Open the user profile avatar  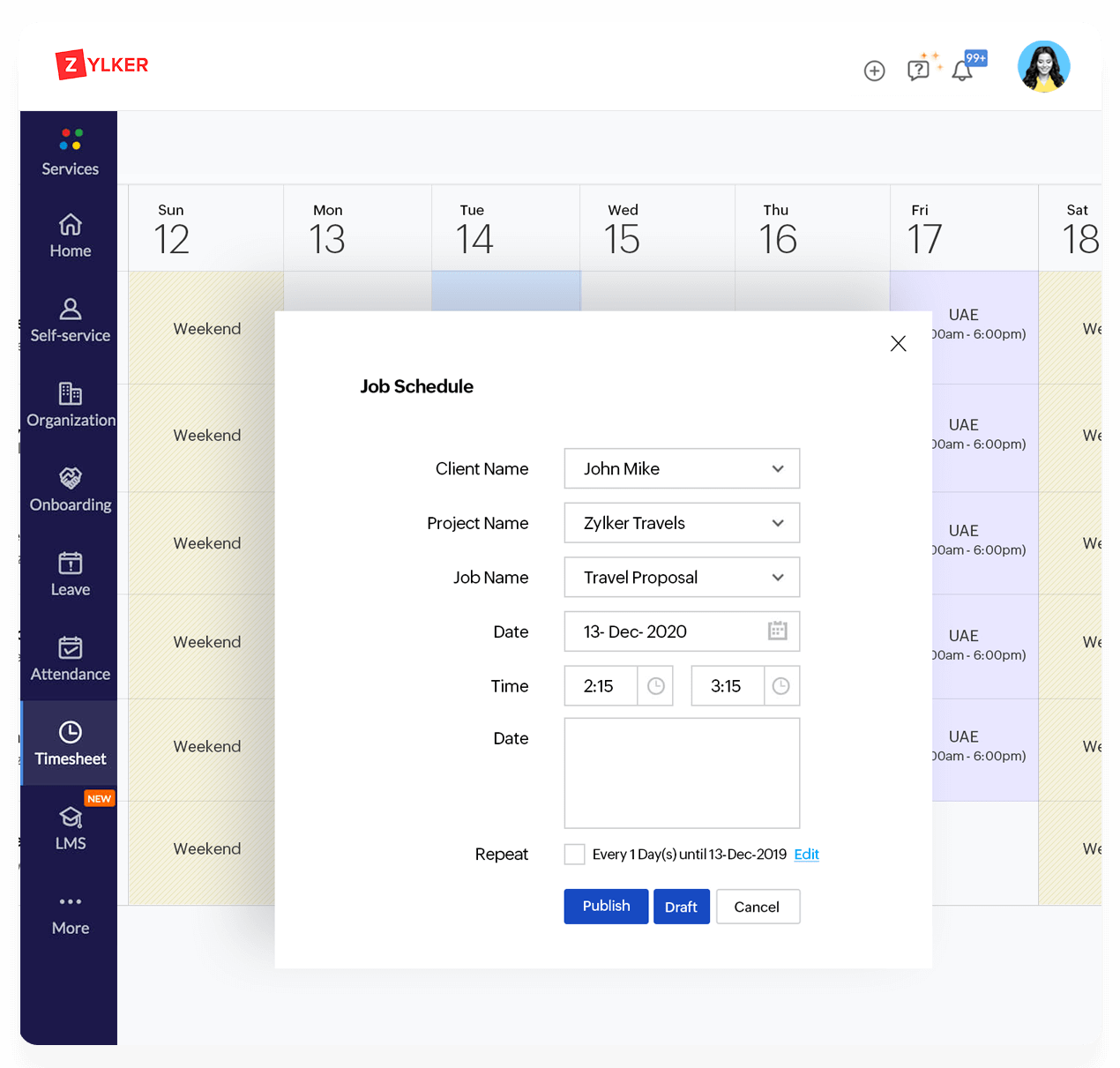click(1044, 66)
